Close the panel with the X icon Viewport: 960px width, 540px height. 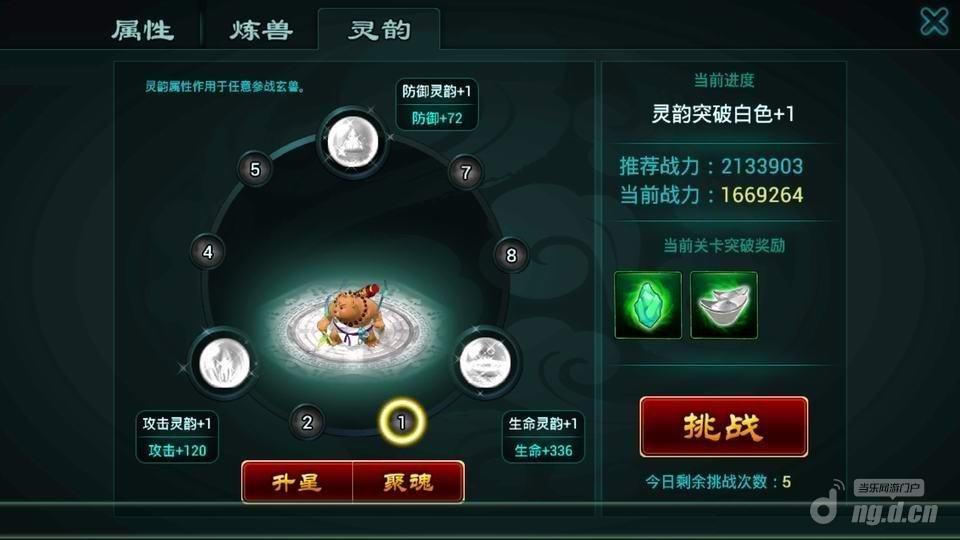[934, 22]
